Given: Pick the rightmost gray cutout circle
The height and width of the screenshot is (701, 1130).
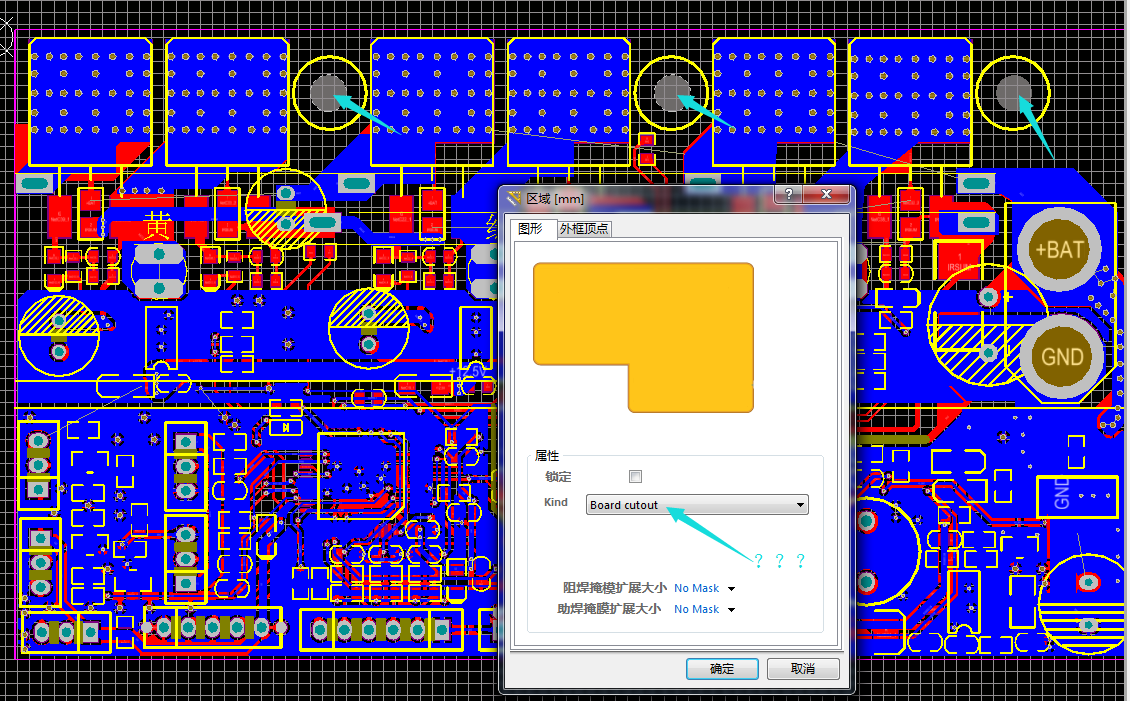Looking at the screenshot, I should [1013, 91].
